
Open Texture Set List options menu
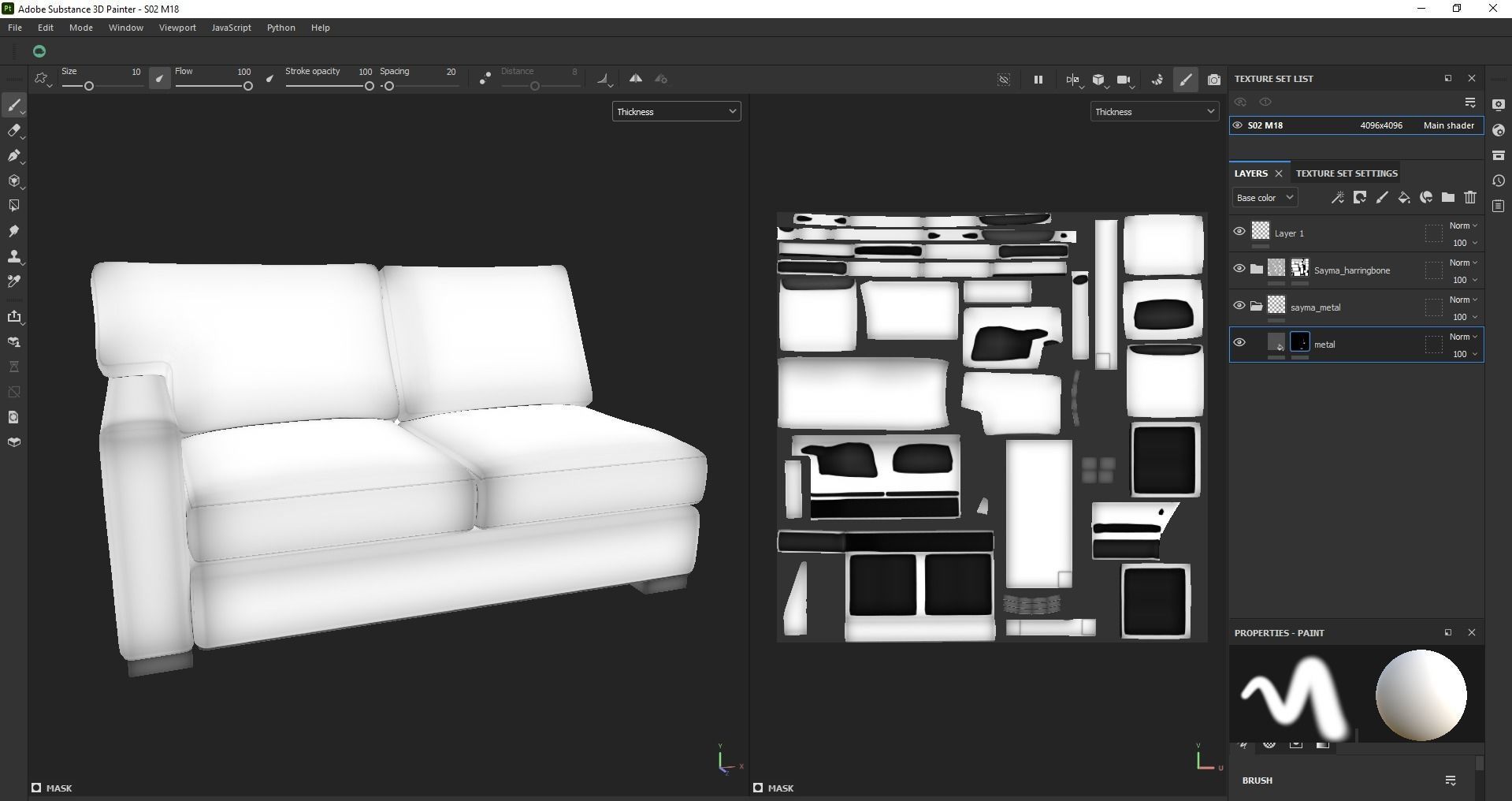[1470, 102]
